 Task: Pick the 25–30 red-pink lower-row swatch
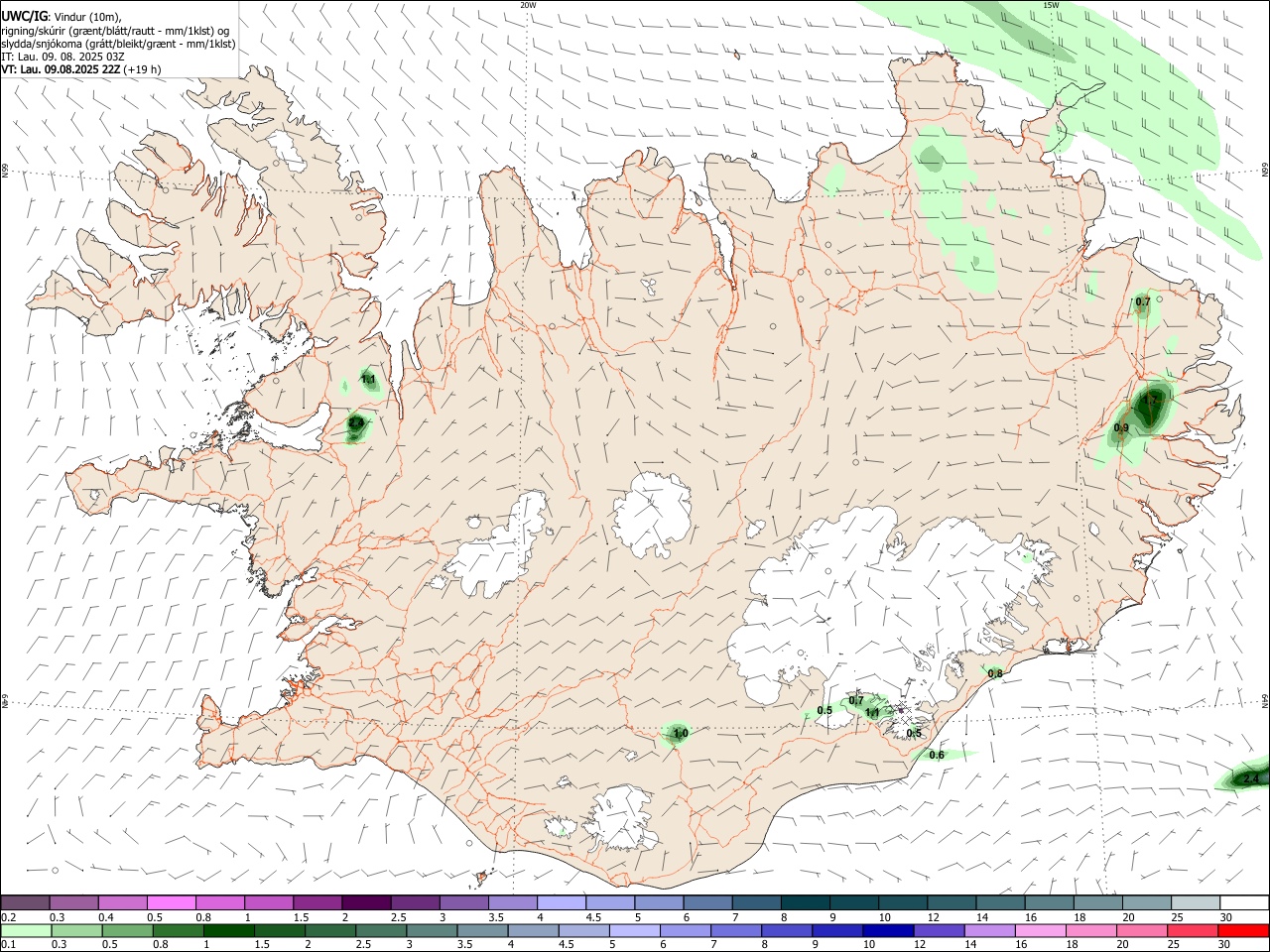coord(1193,930)
